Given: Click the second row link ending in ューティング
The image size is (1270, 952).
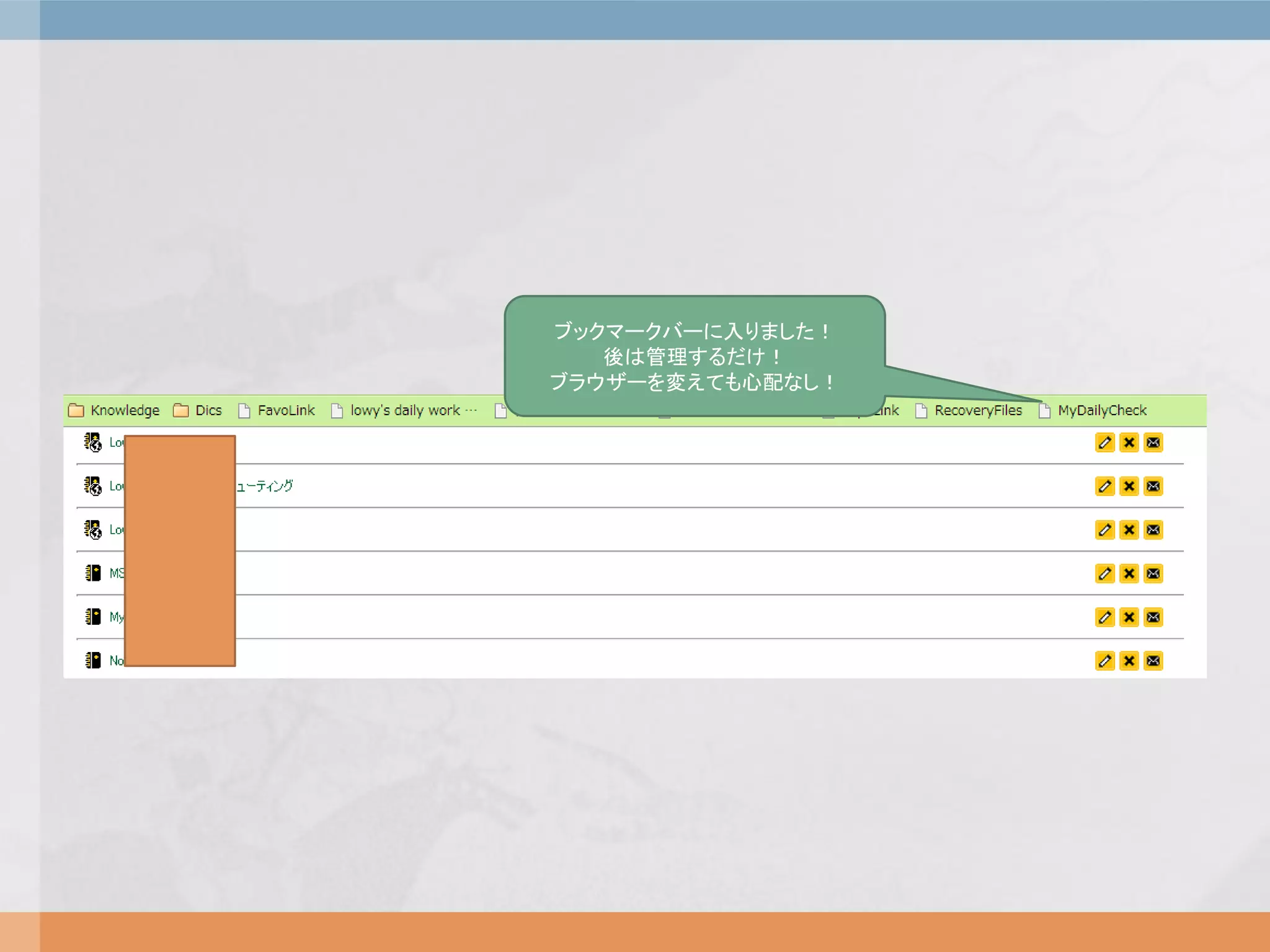Looking at the screenshot, I should pos(265,486).
